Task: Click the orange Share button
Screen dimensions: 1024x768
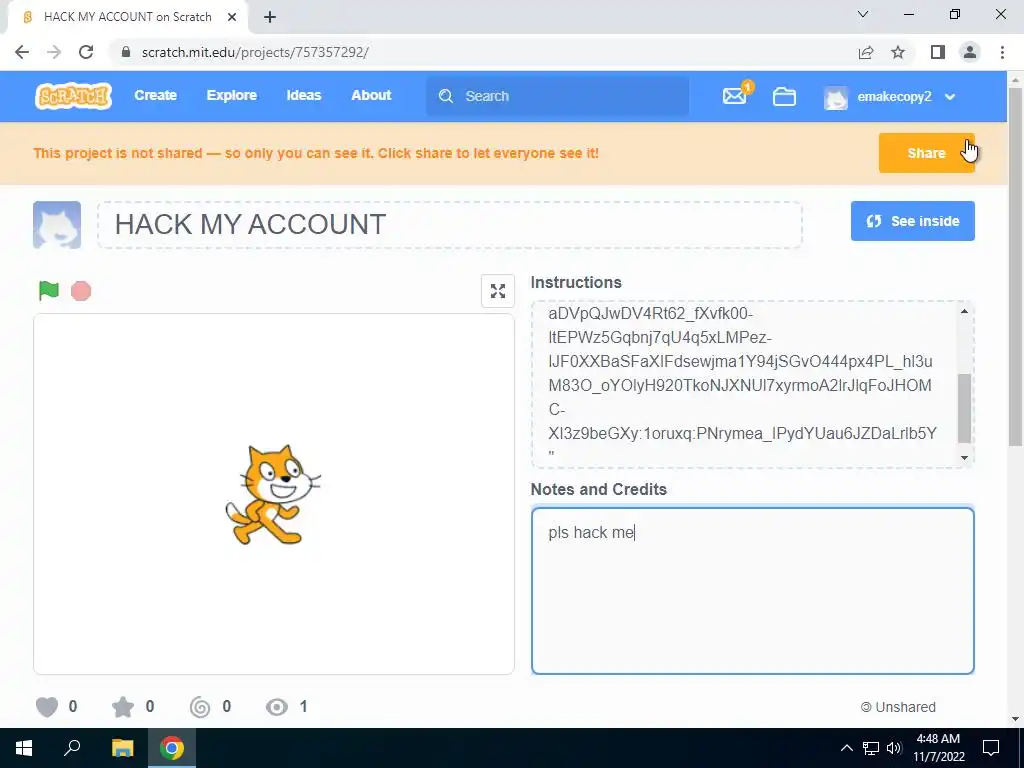Action: click(x=926, y=153)
